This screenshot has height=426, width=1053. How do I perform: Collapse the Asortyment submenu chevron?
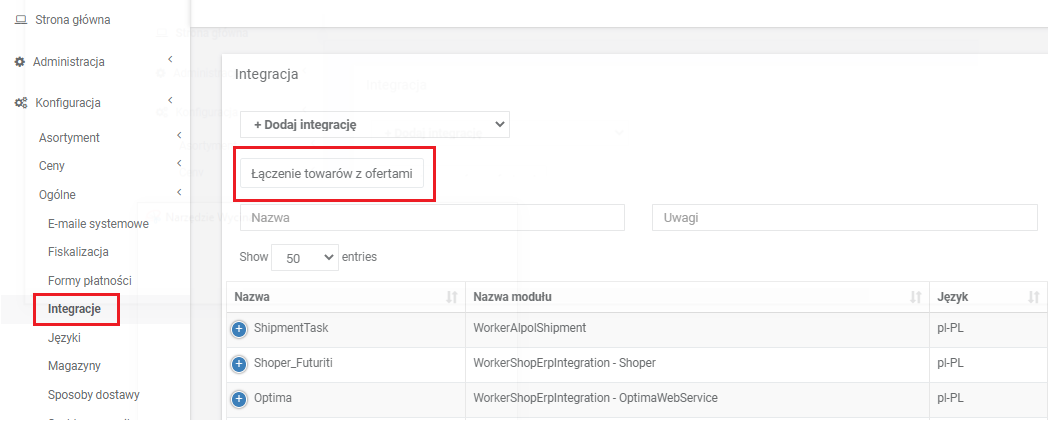coord(178,136)
